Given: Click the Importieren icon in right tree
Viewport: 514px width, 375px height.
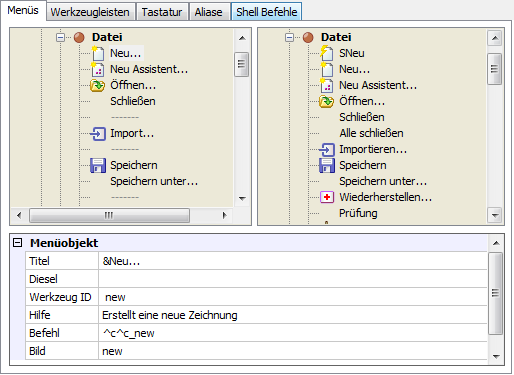Looking at the screenshot, I should coord(327,150).
